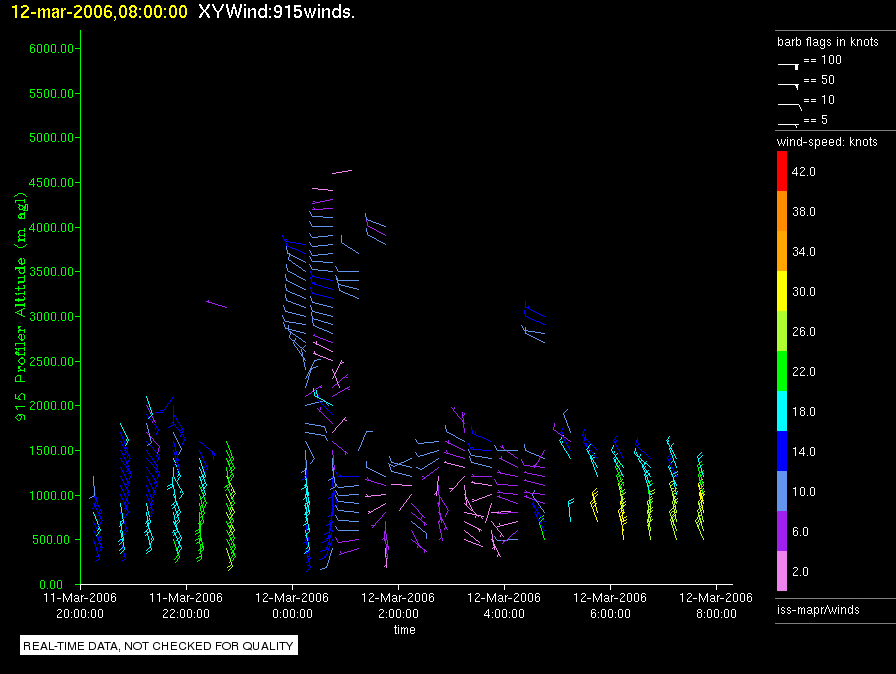Click the 18.0 color scale value
Screen dimensions: 896x674
coord(803,411)
